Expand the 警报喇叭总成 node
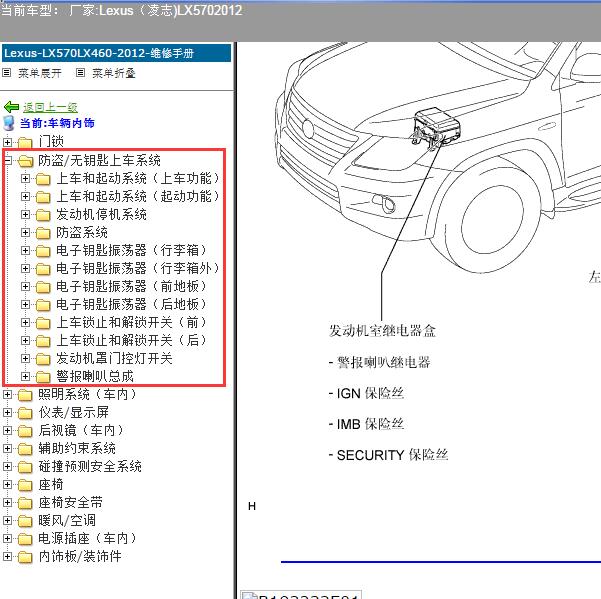The image size is (601, 599). (25, 377)
